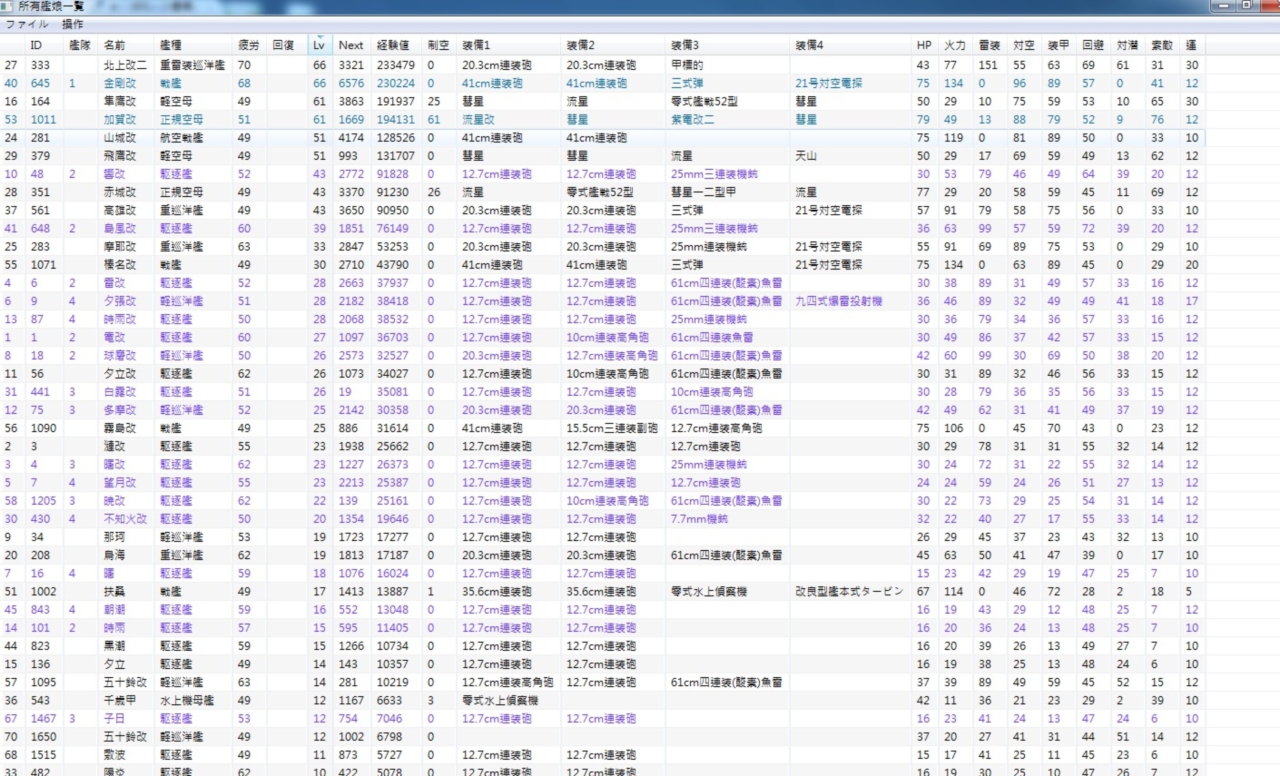This screenshot has width=1280, height=776.
Task: Select the 加賀改 carrier row
Action: point(119,119)
